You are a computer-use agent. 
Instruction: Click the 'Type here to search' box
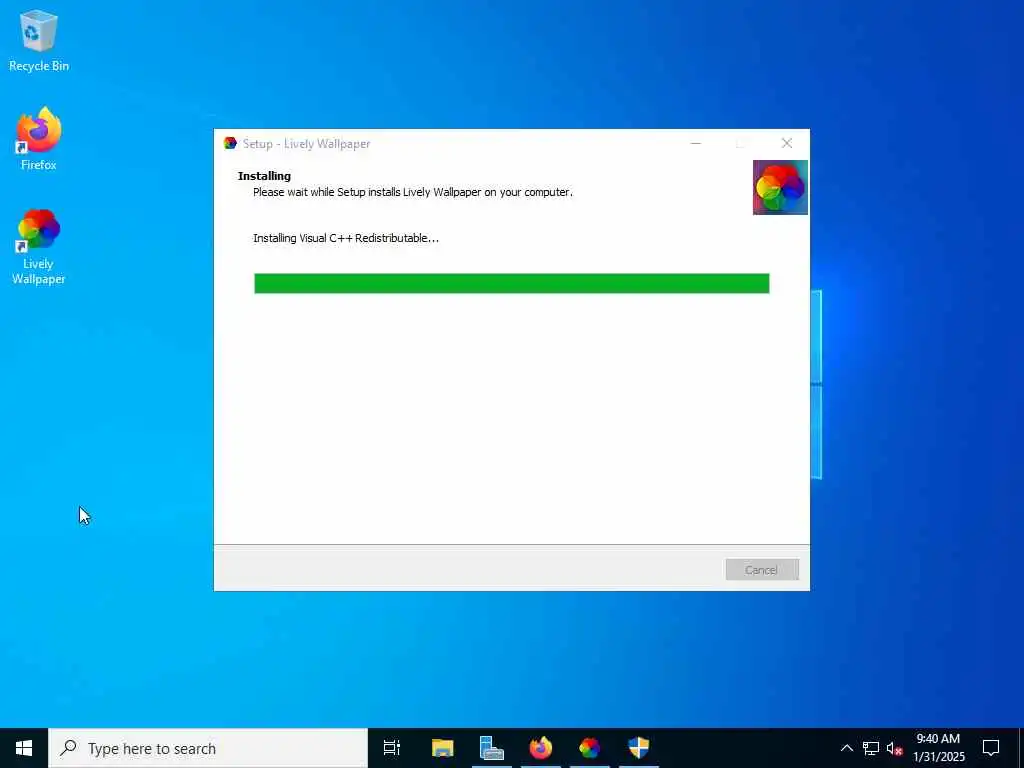[208, 748]
